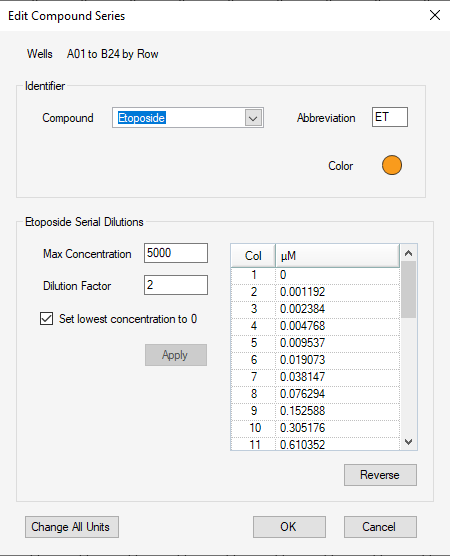Pick the orange Color swatch
The image size is (450, 556).
(392, 165)
